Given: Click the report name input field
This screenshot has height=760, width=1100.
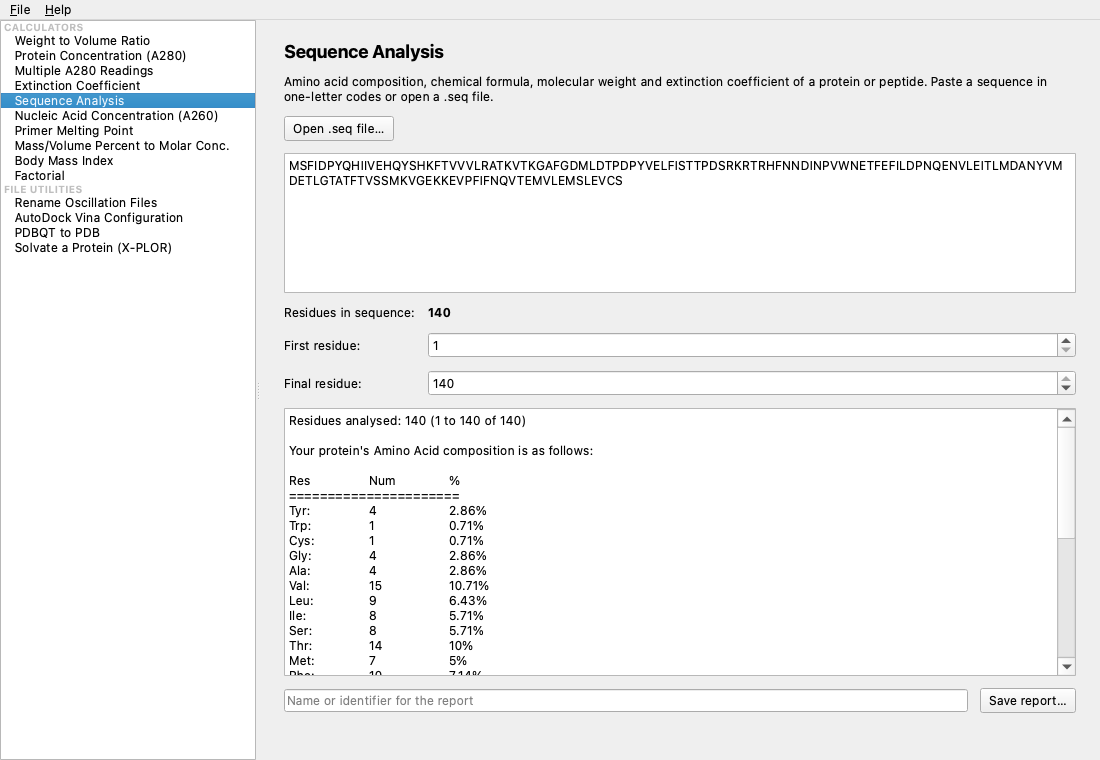Looking at the screenshot, I should click(626, 700).
